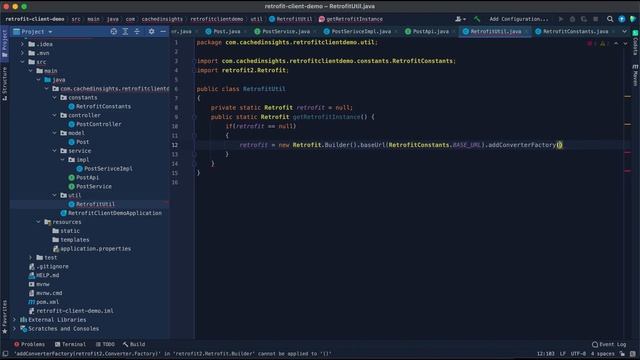Open Search Everywhere magnifier icon
Image resolution: width=640 pixels, height=360 pixels.
610,19
